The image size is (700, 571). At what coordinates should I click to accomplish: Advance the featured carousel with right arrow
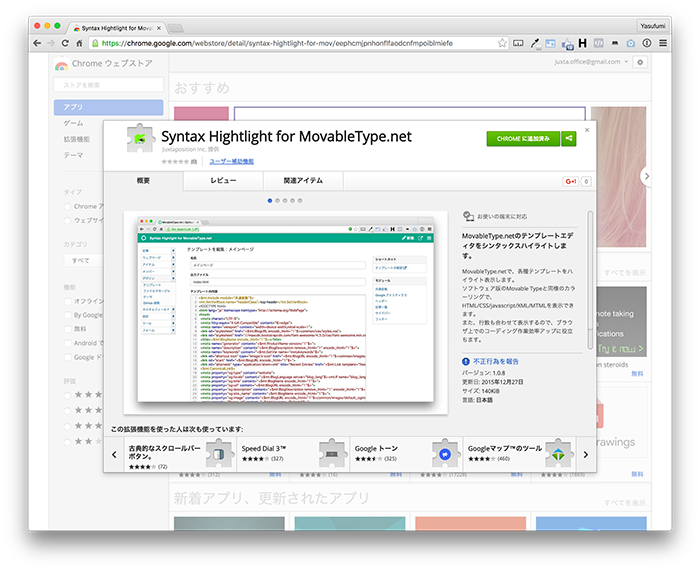[647, 176]
